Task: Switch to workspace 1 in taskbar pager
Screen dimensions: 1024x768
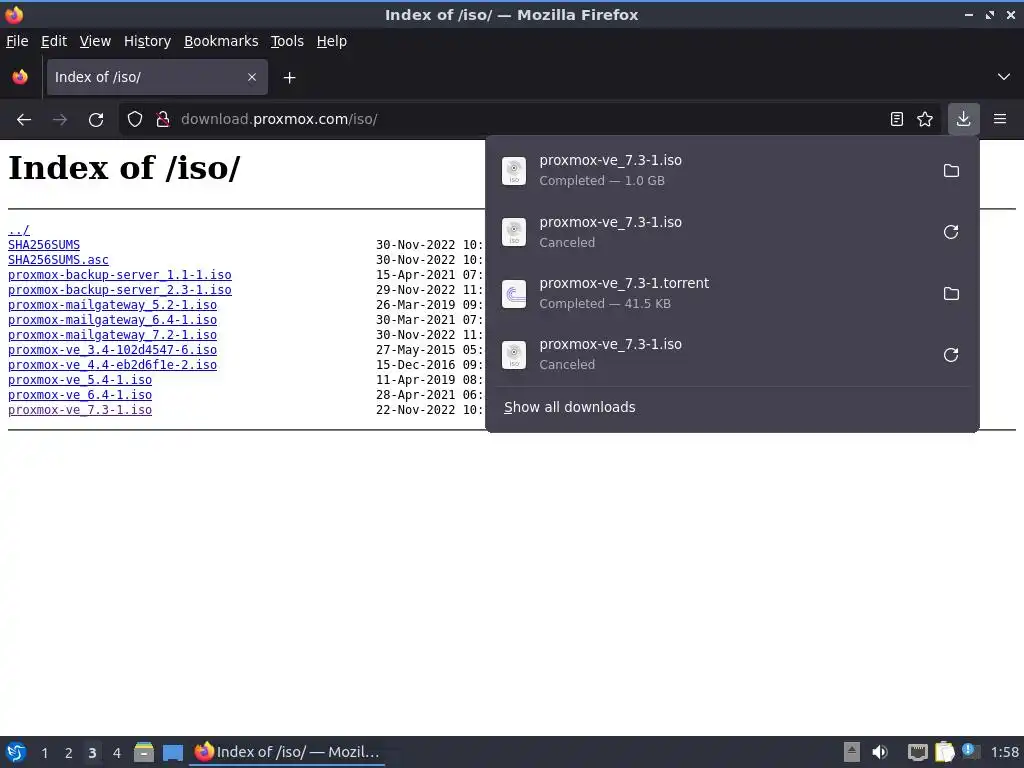Action: 44,753
